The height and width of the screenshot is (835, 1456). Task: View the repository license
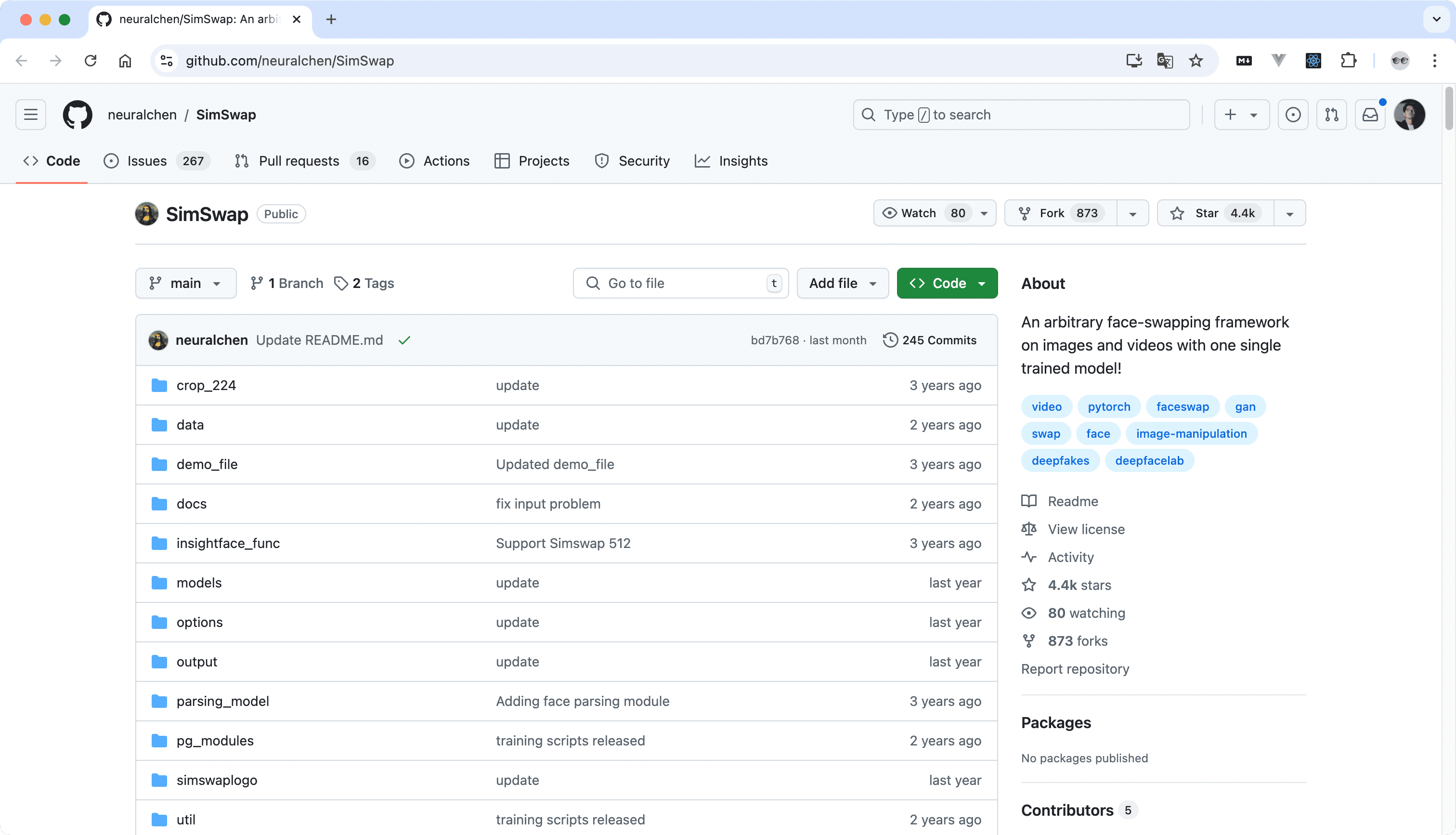coord(1086,529)
